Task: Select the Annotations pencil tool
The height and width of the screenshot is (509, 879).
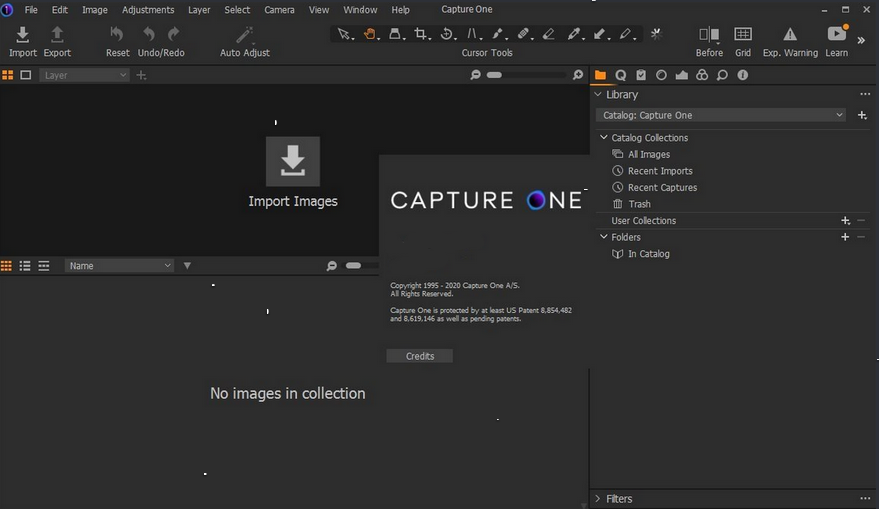Action: pos(625,34)
